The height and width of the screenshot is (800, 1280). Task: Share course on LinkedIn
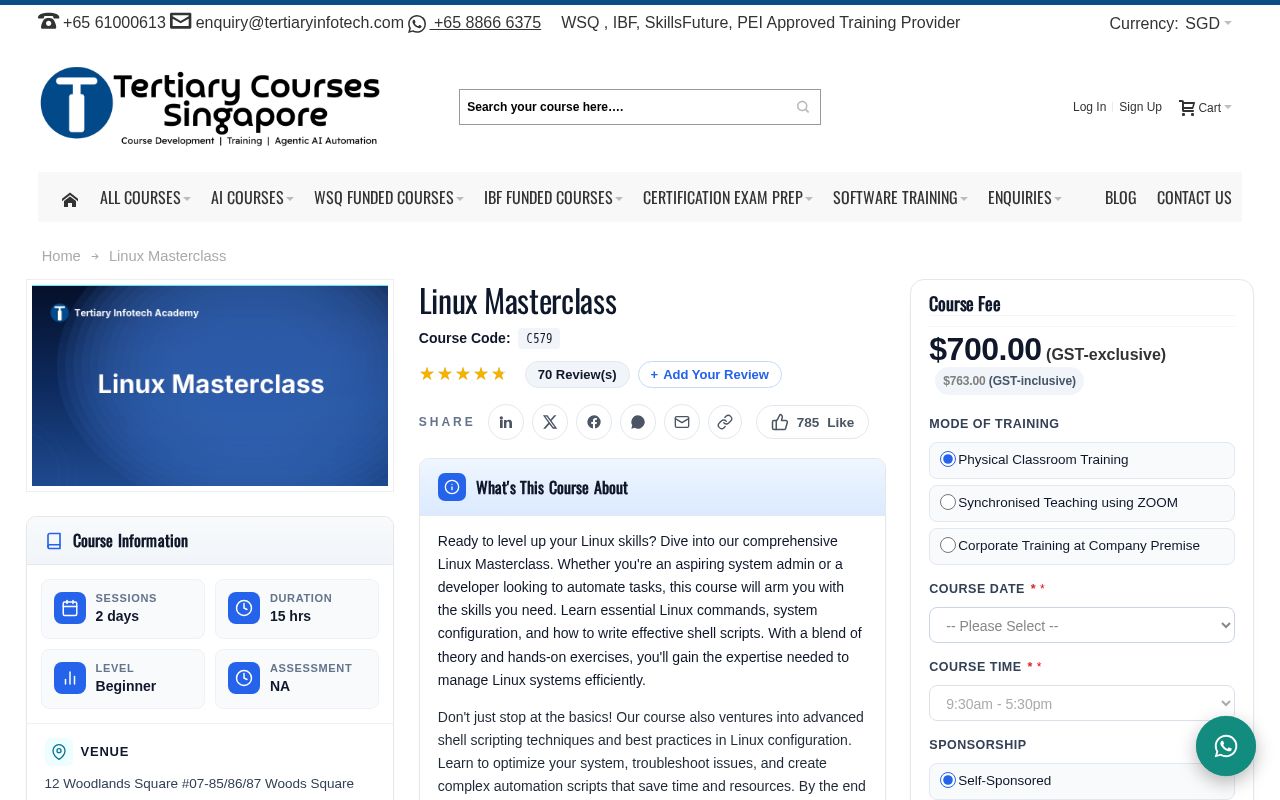point(506,422)
